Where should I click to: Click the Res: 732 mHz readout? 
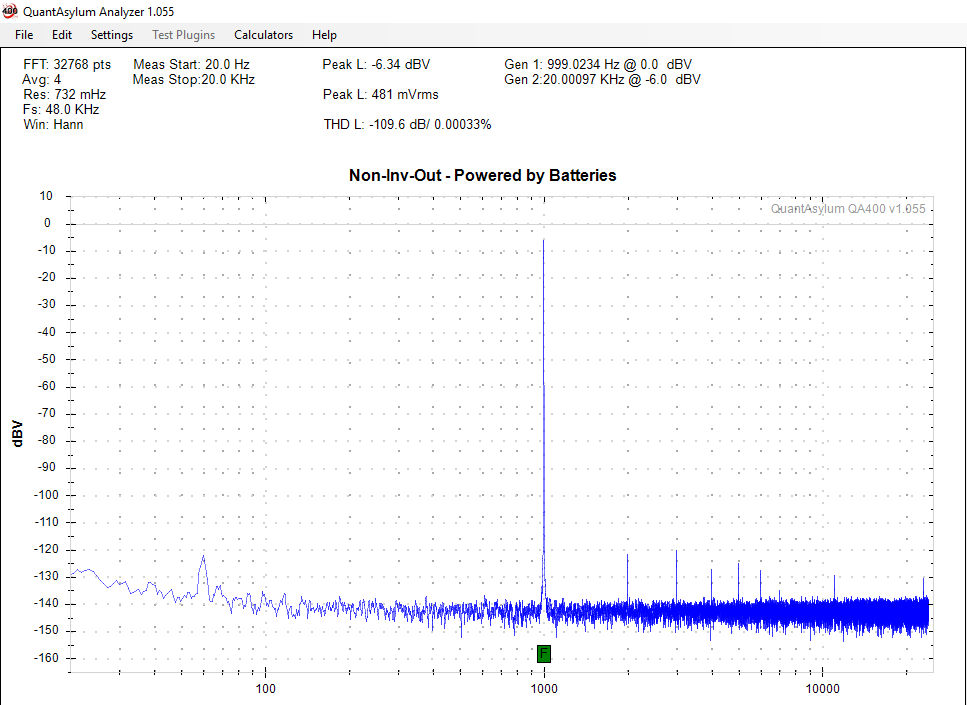coord(64,94)
